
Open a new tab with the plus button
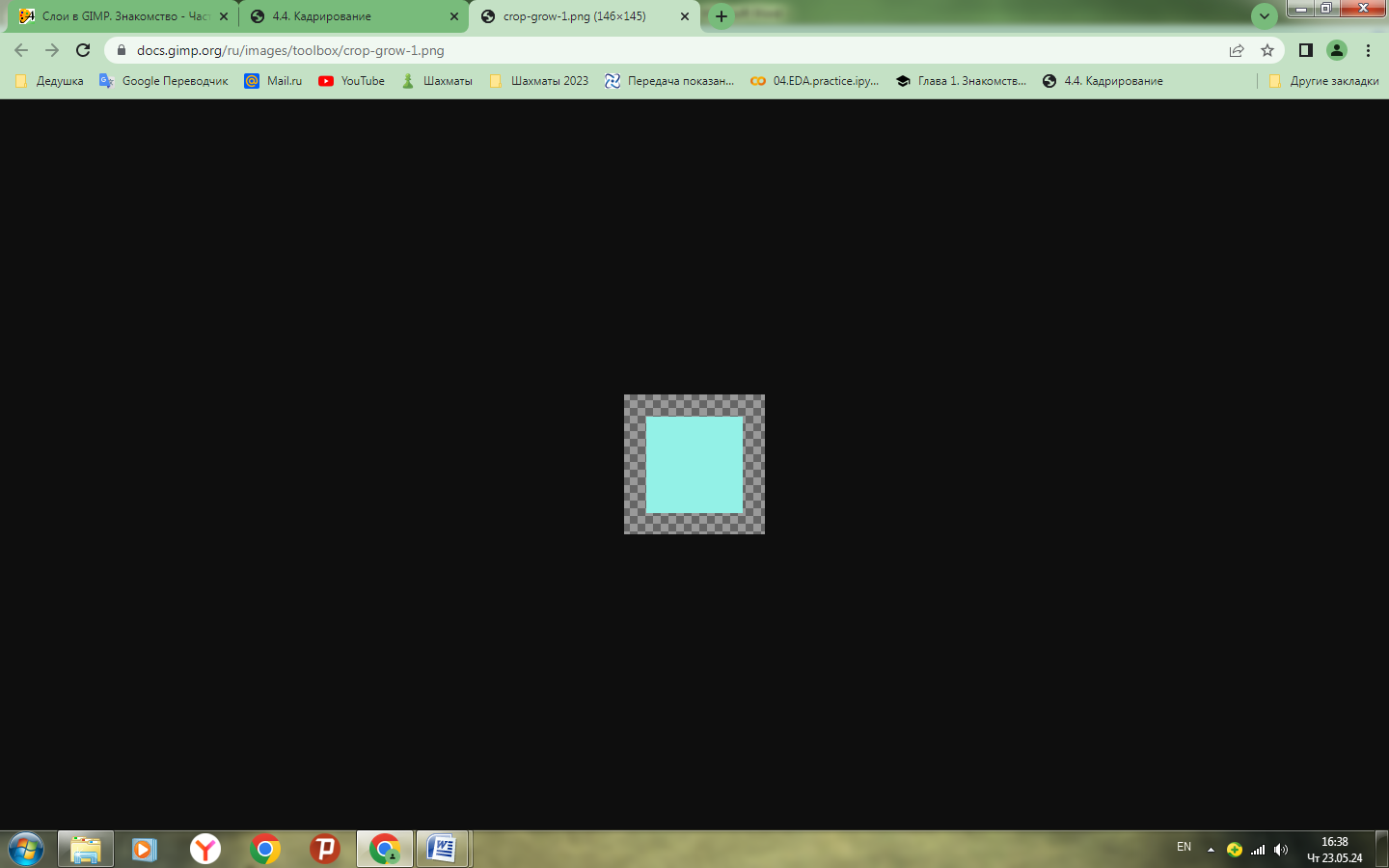(721, 16)
